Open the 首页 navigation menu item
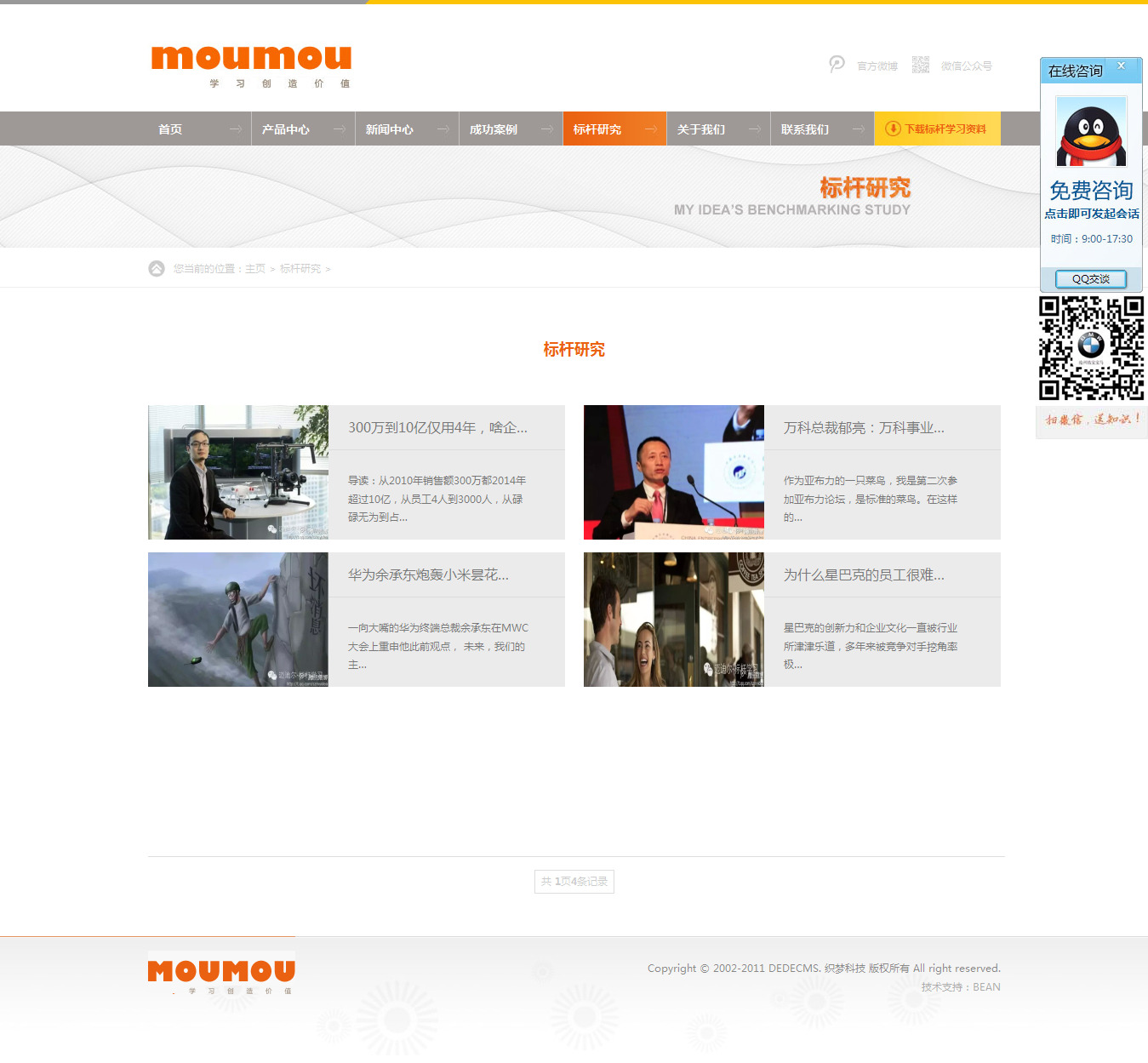Screen dimensions: 1148x1063 point(170,129)
